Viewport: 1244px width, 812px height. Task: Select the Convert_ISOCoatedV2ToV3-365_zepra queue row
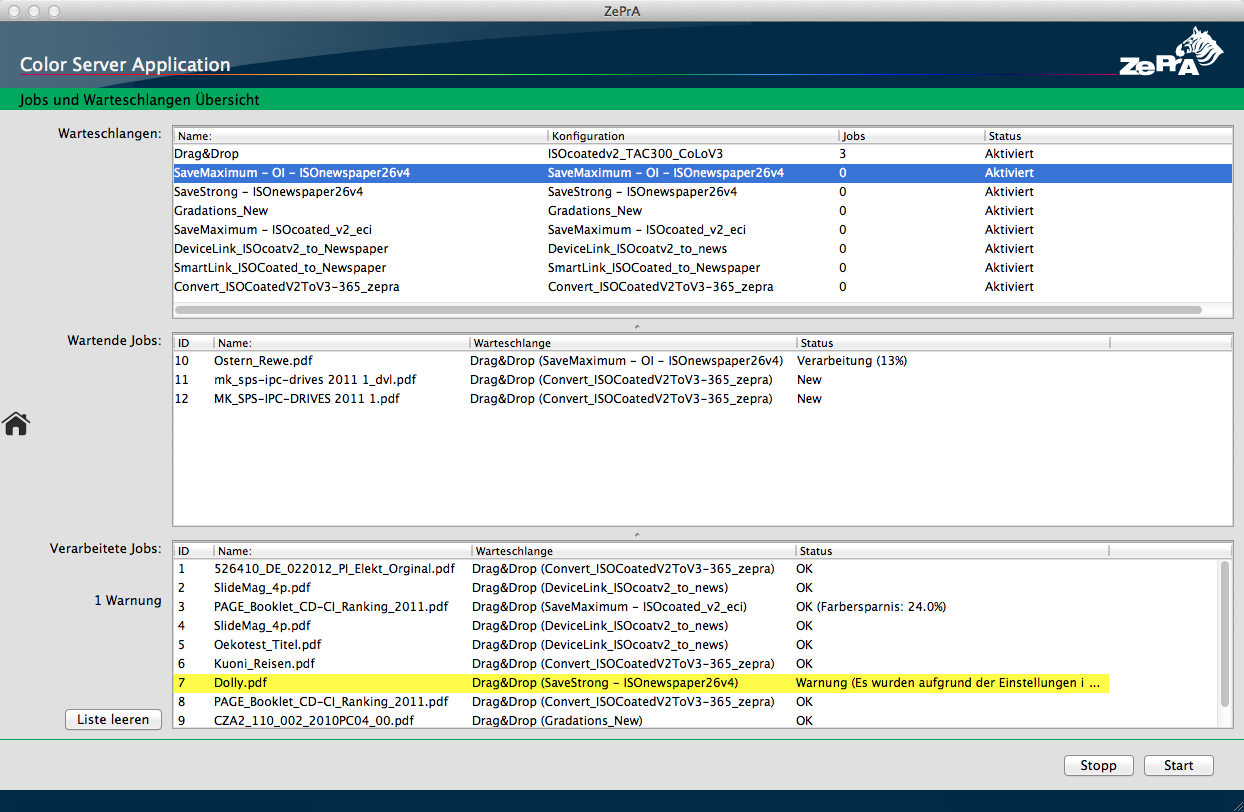pos(300,286)
